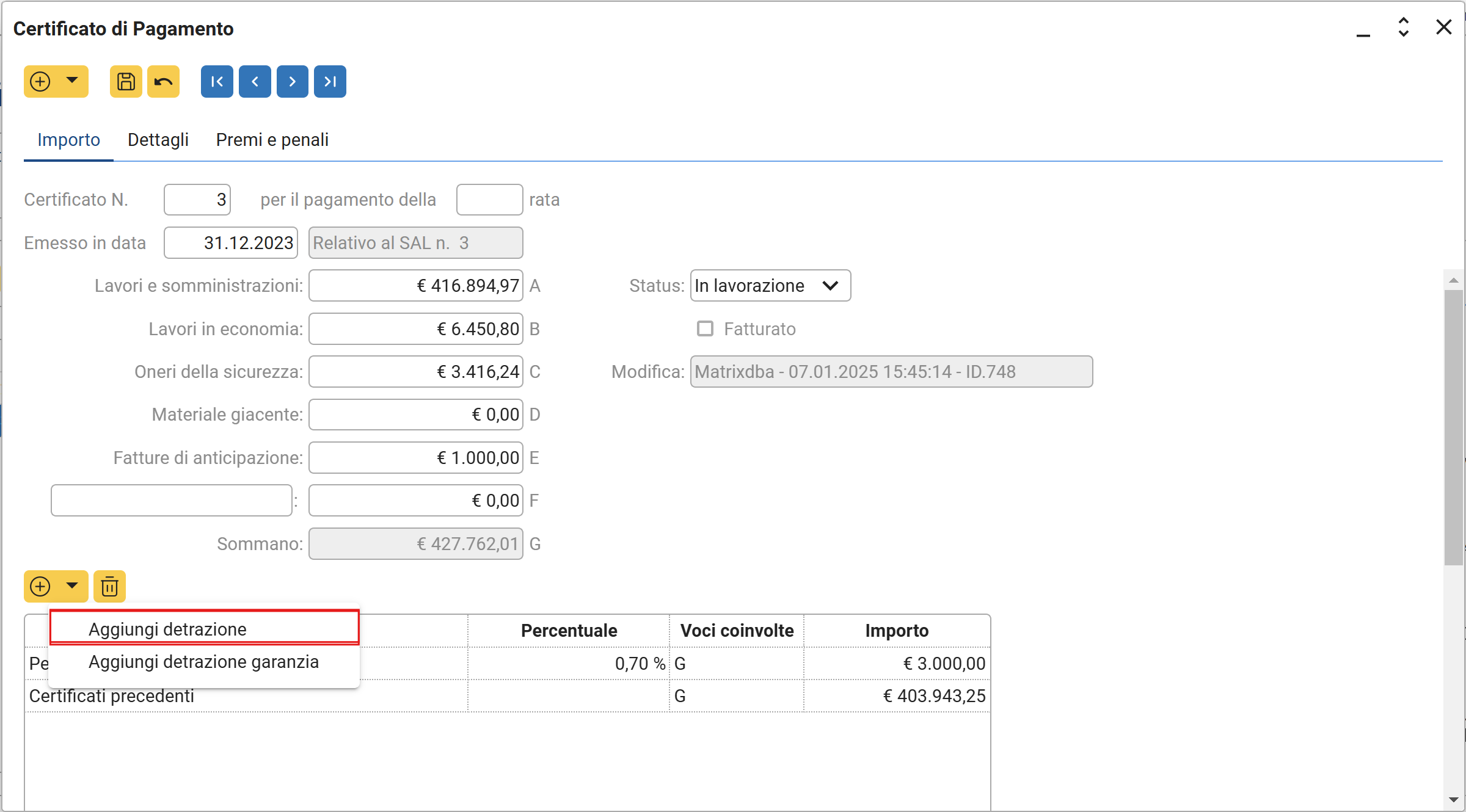This screenshot has height=812, width=1466.
Task: Click the plus icon above the deductions table
Action: point(40,586)
